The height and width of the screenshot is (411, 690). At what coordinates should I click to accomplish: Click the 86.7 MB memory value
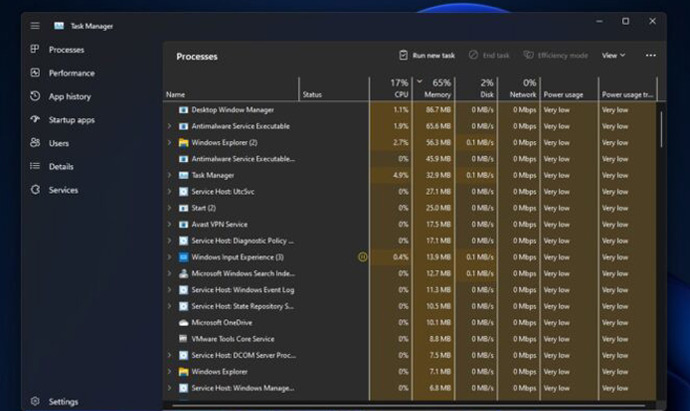(438, 110)
